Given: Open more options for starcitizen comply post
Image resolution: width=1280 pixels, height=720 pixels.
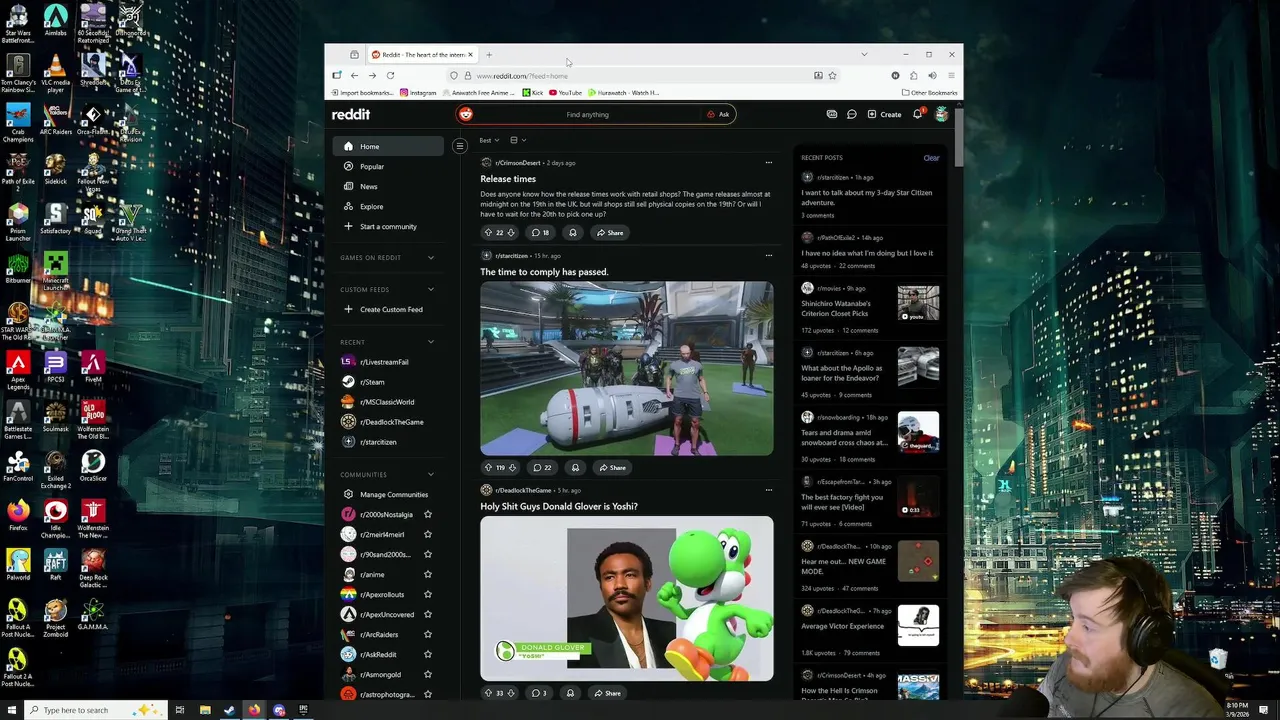Looking at the screenshot, I should coord(768,255).
